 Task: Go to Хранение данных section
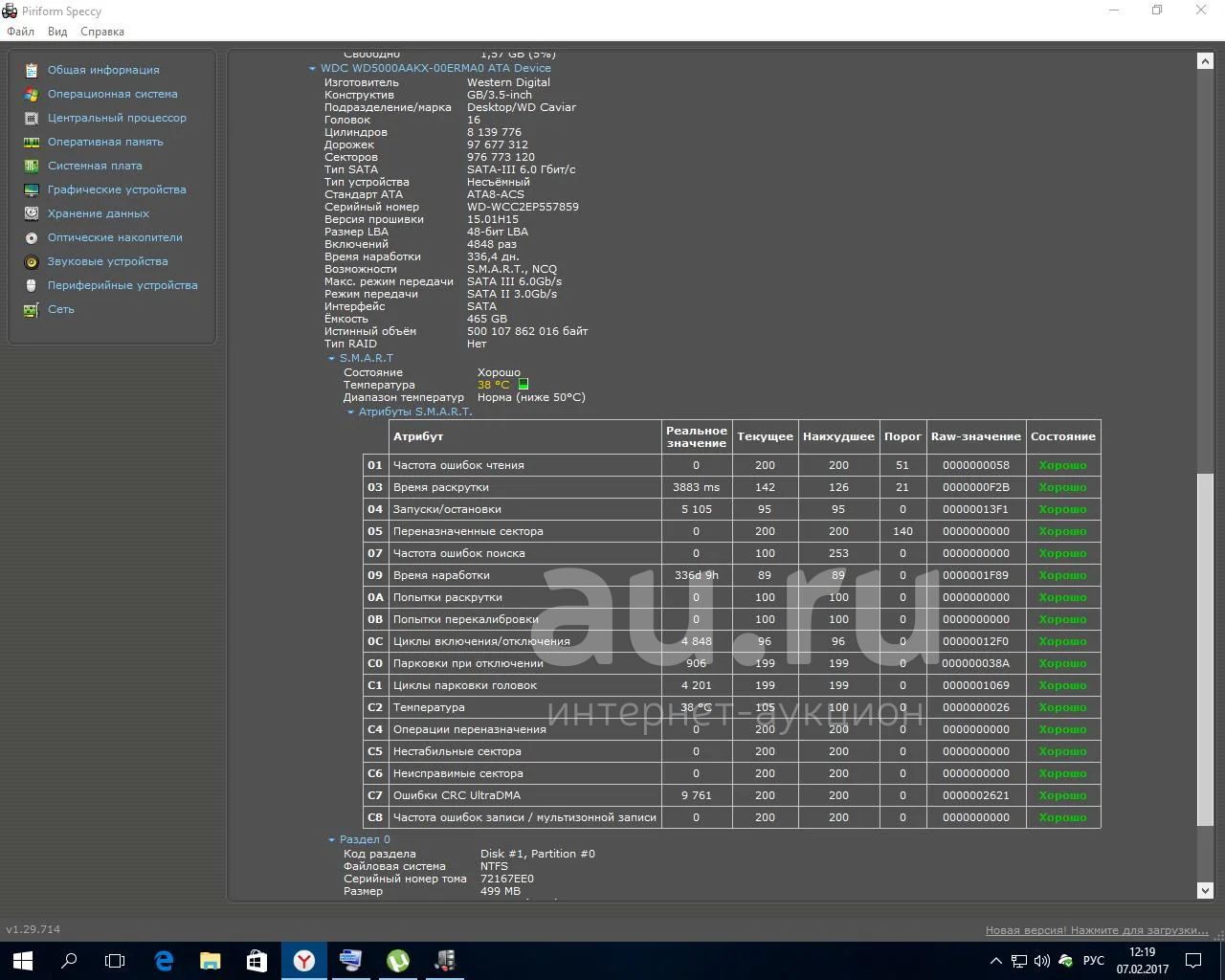click(x=99, y=213)
